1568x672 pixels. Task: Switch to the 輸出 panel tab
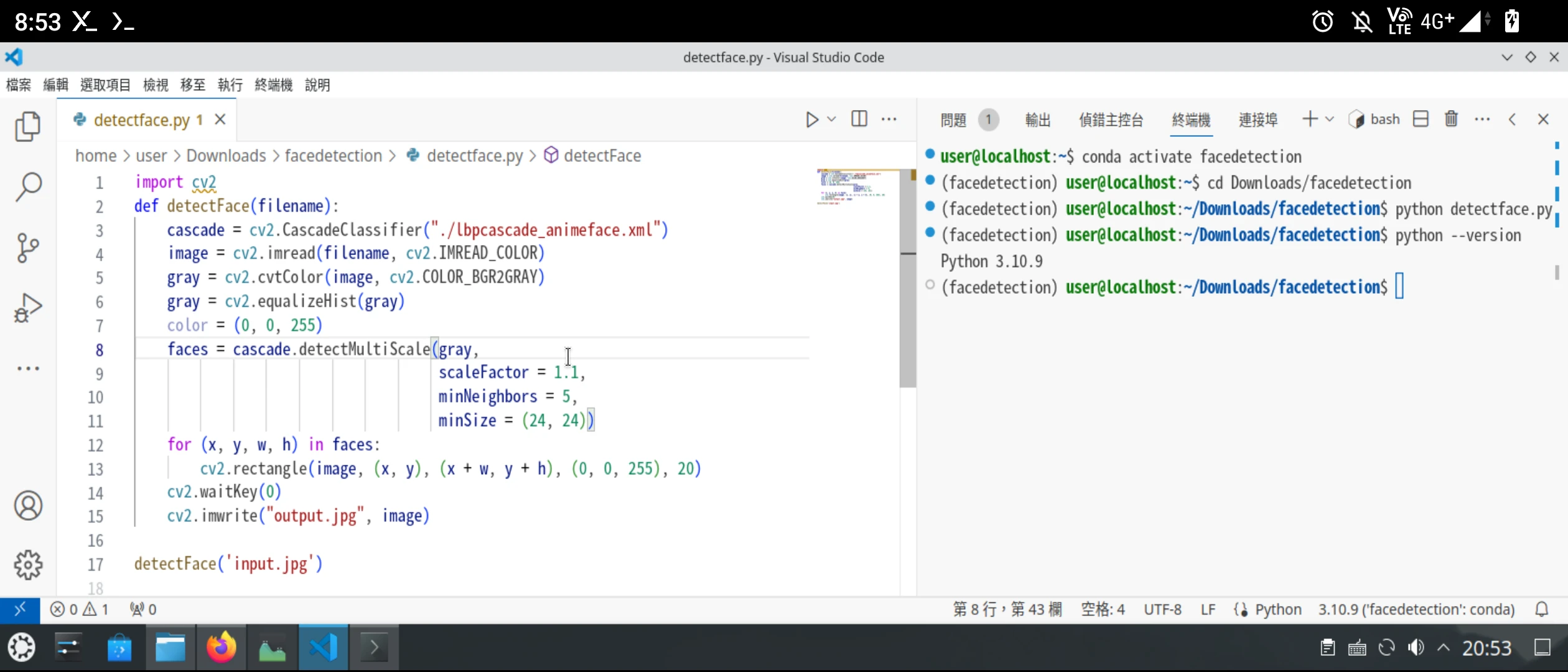tap(1037, 119)
